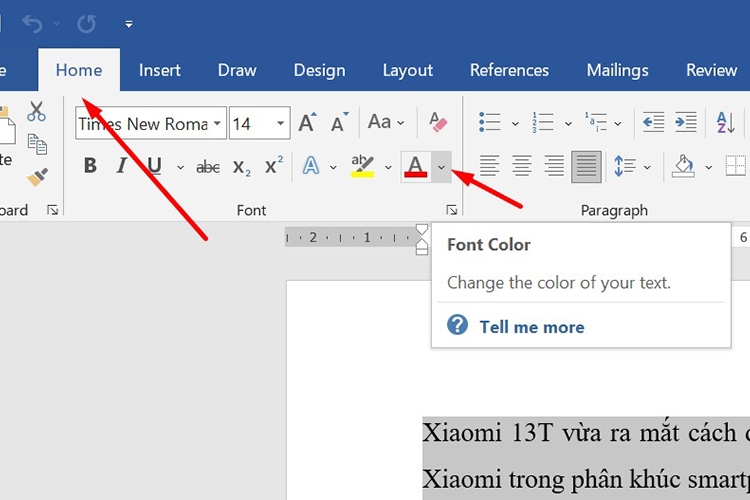Screen dimensions: 750x500
Task: Align text right
Action: pos(554,166)
